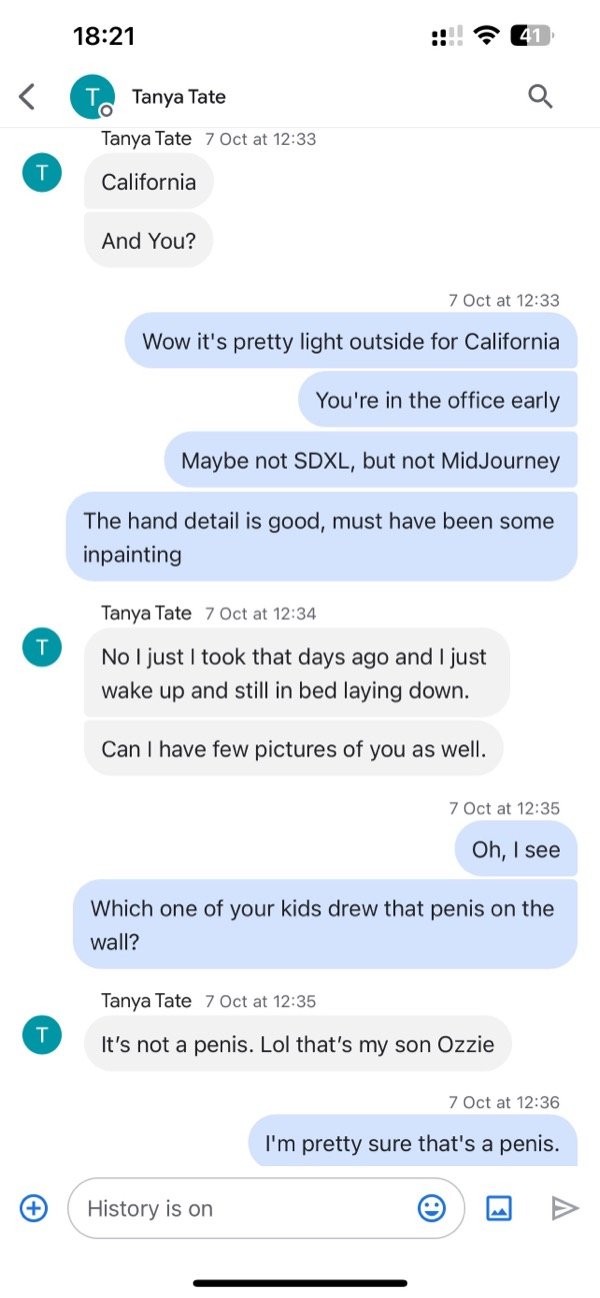Tap the "And You?" message bubble

(149, 240)
